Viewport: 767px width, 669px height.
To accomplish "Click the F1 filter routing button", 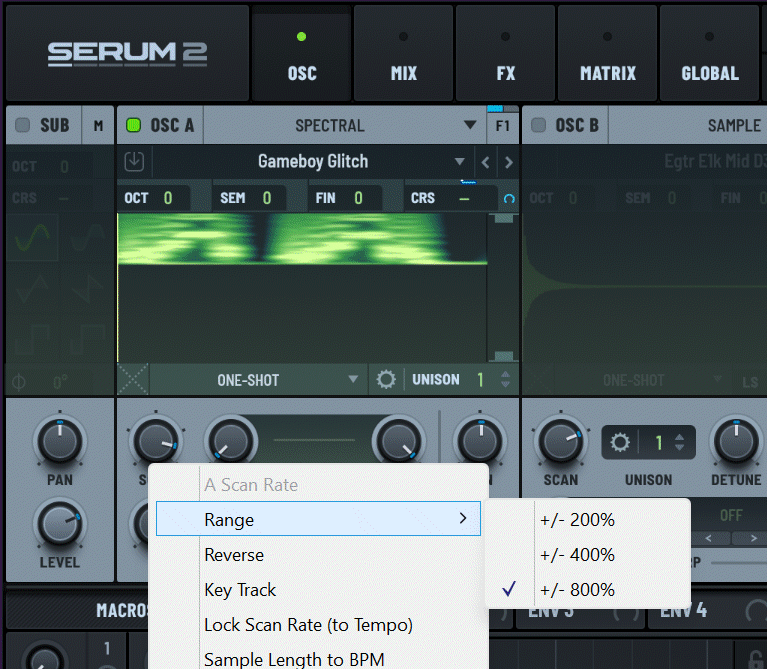I will coord(503,126).
